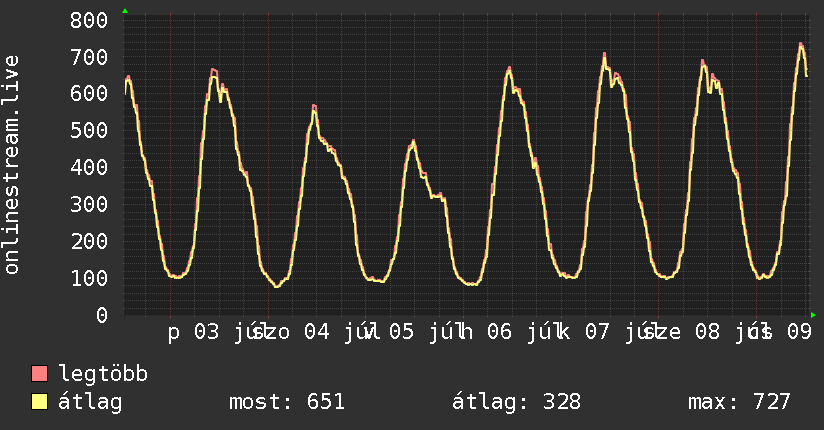Click the 300 y-axis label
The height and width of the screenshot is (430, 824).
click(x=89, y=204)
